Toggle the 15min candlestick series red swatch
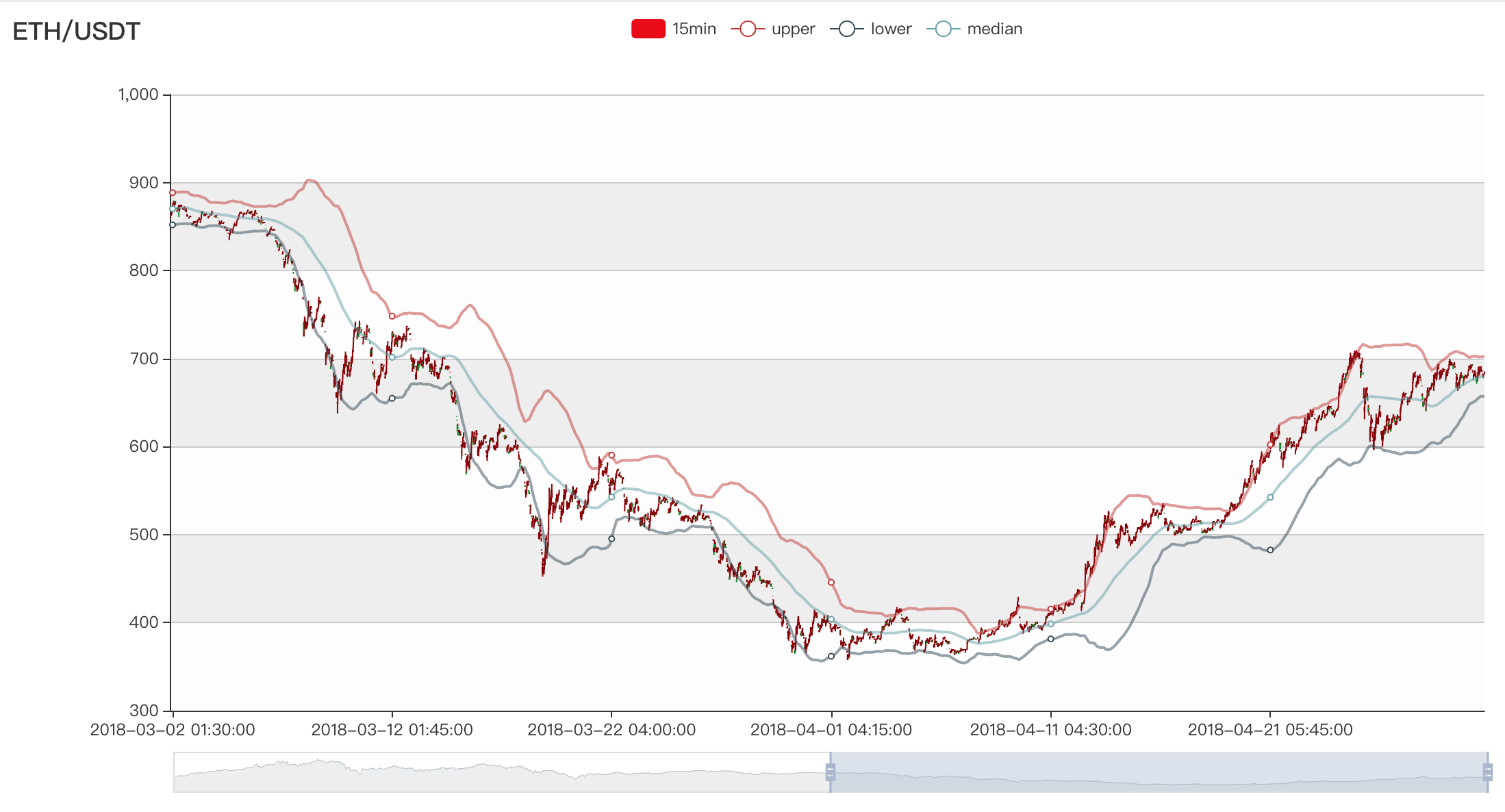The height and width of the screenshot is (812, 1505). pos(648,29)
